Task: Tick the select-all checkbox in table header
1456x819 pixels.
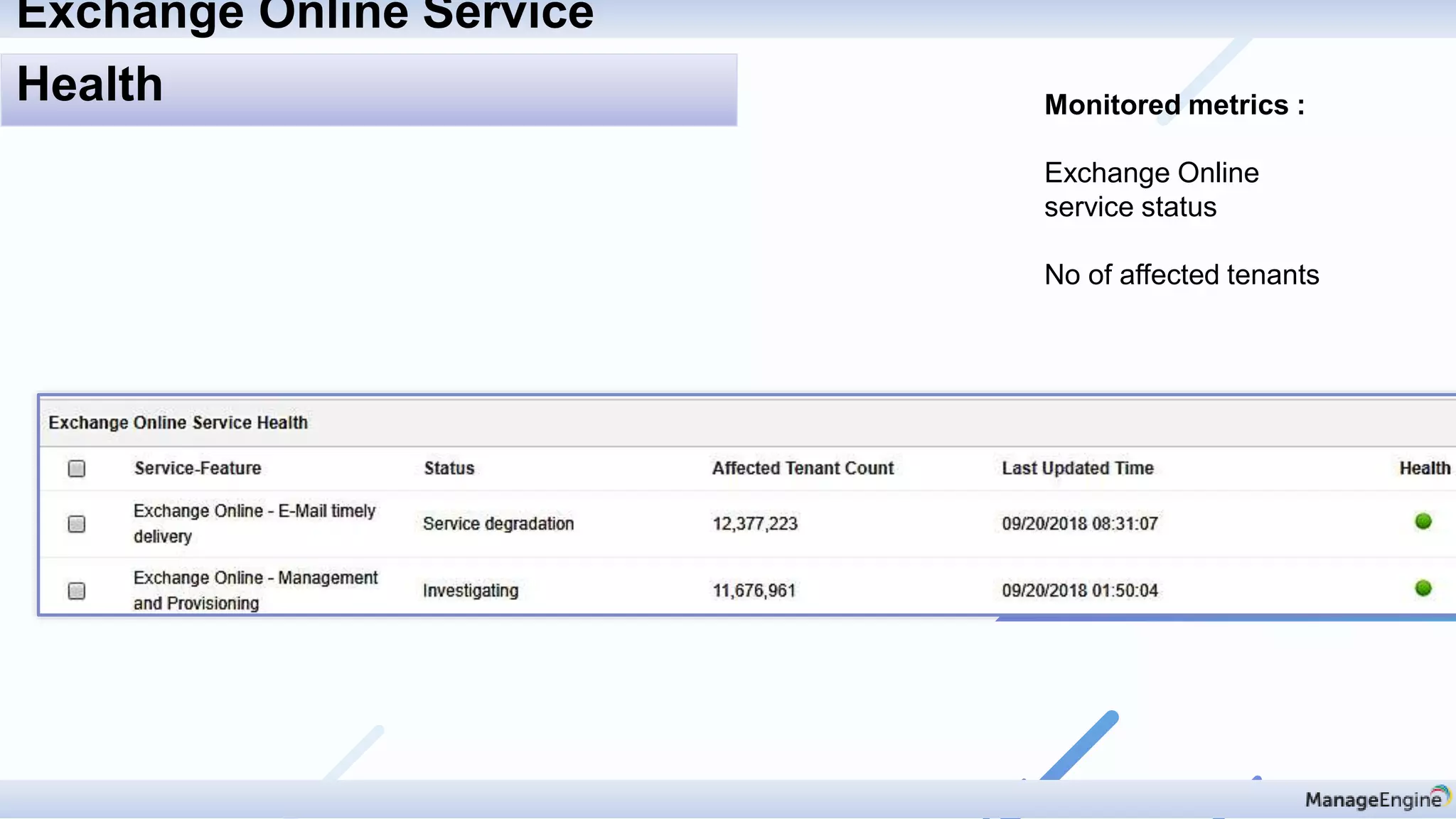Action: pos(77,469)
